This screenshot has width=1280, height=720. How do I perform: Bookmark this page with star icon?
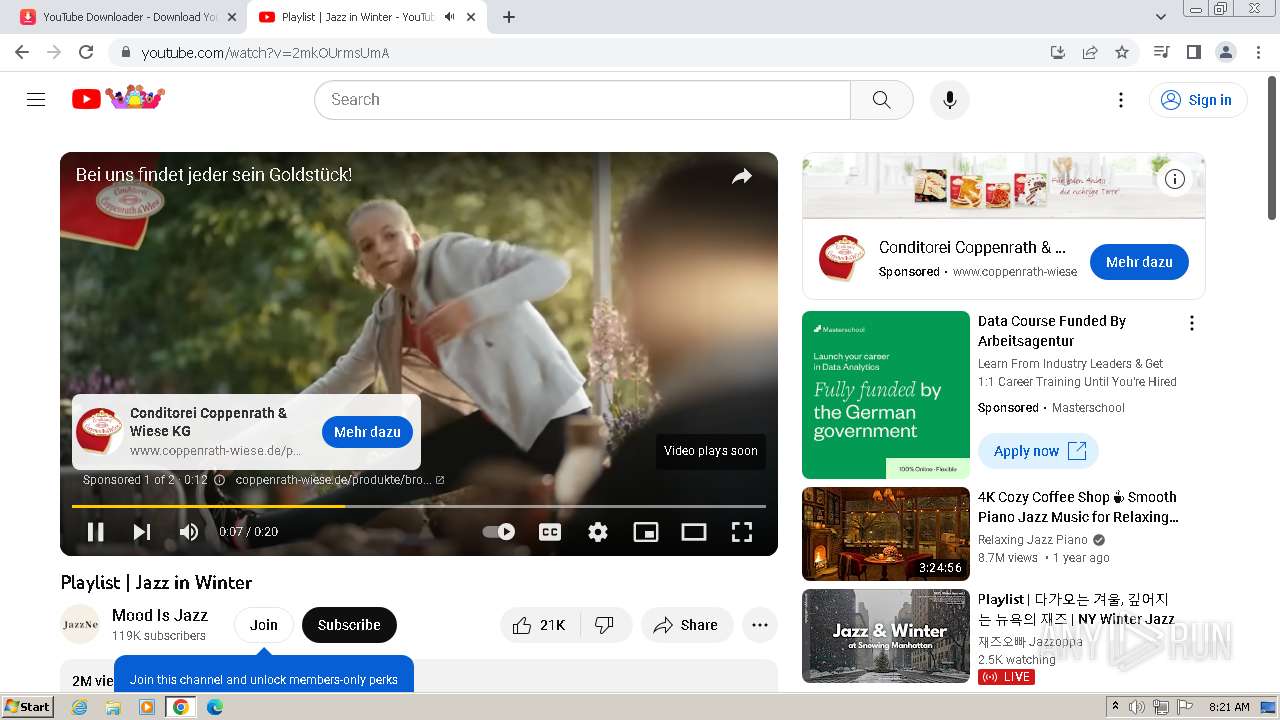[1122, 52]
